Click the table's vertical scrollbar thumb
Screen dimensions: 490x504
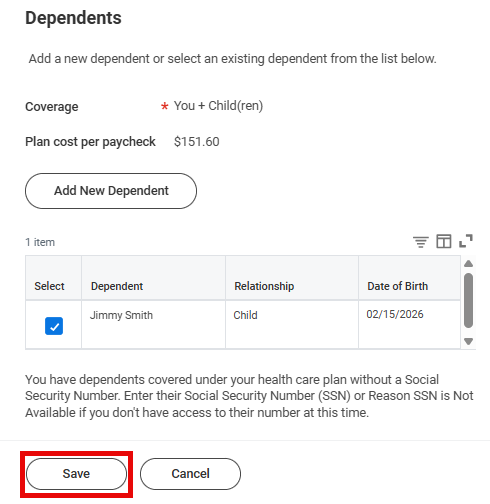point(468,300)
